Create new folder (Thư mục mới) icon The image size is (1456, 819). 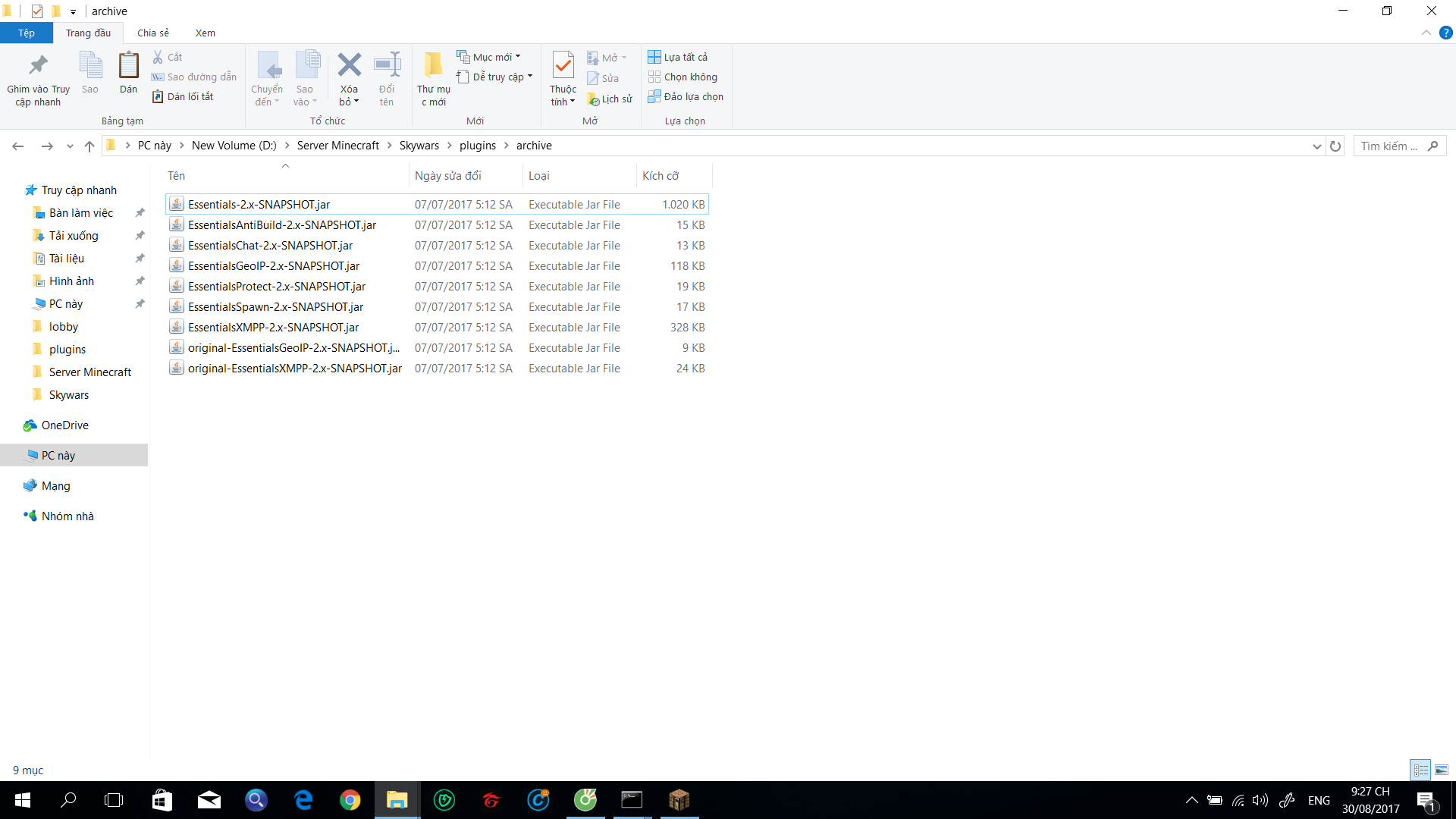[433, 66]
